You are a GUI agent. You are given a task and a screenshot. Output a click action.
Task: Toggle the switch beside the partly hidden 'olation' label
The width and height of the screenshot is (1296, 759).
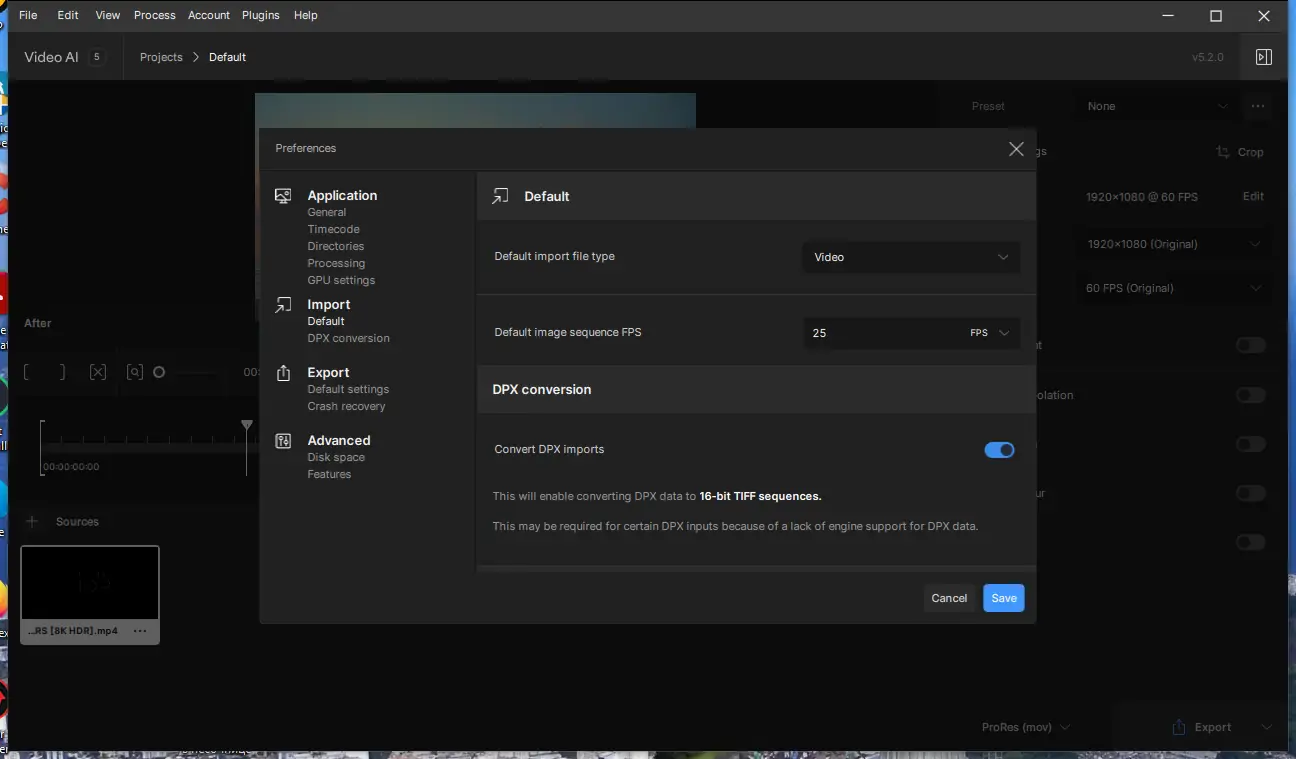point(1251,395)
